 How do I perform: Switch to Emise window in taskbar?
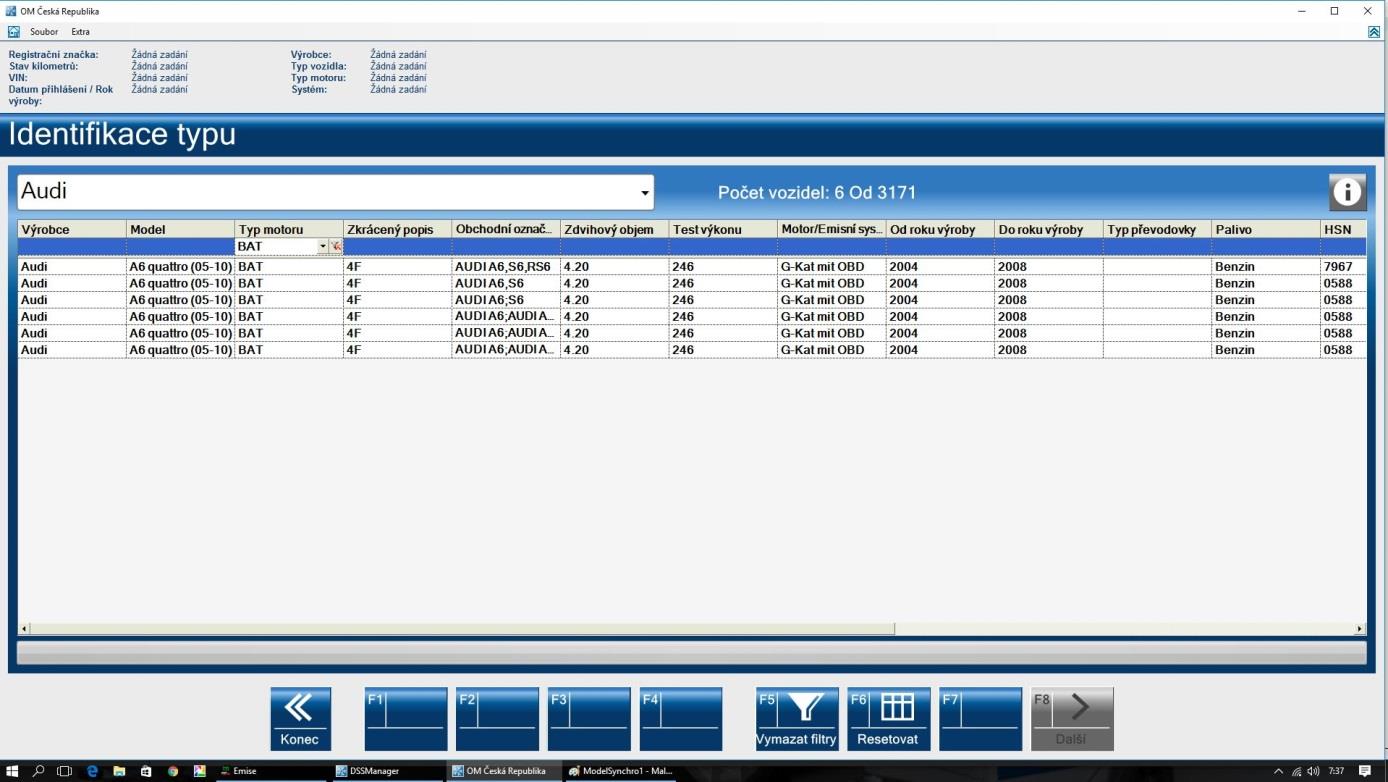(270, 771)
